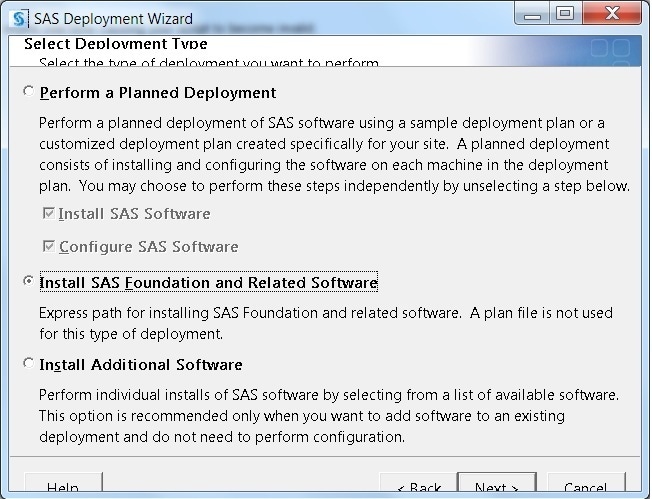652x499 pixels.
Task: Click the faded SAS watermark in header
Action: pos(609,51)
